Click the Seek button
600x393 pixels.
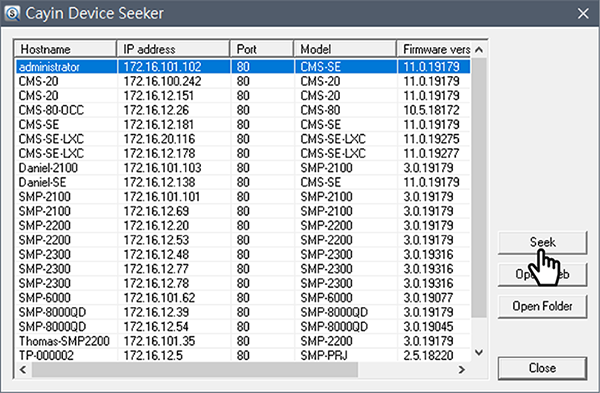[542, 242]
